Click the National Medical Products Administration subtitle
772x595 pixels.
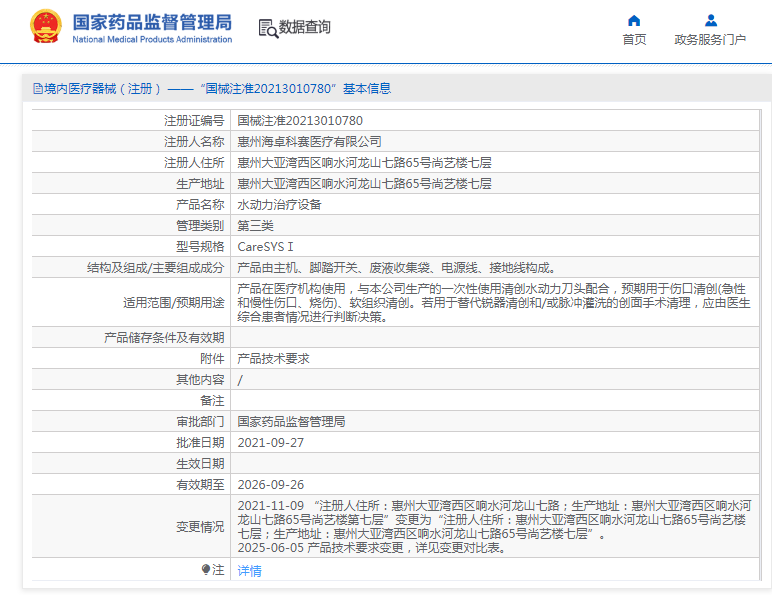click(x=152, y=39)
